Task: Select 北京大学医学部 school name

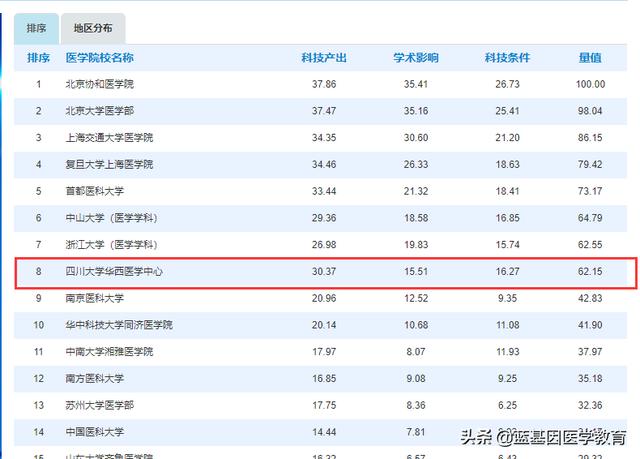Action: click(x=100, y=111)
